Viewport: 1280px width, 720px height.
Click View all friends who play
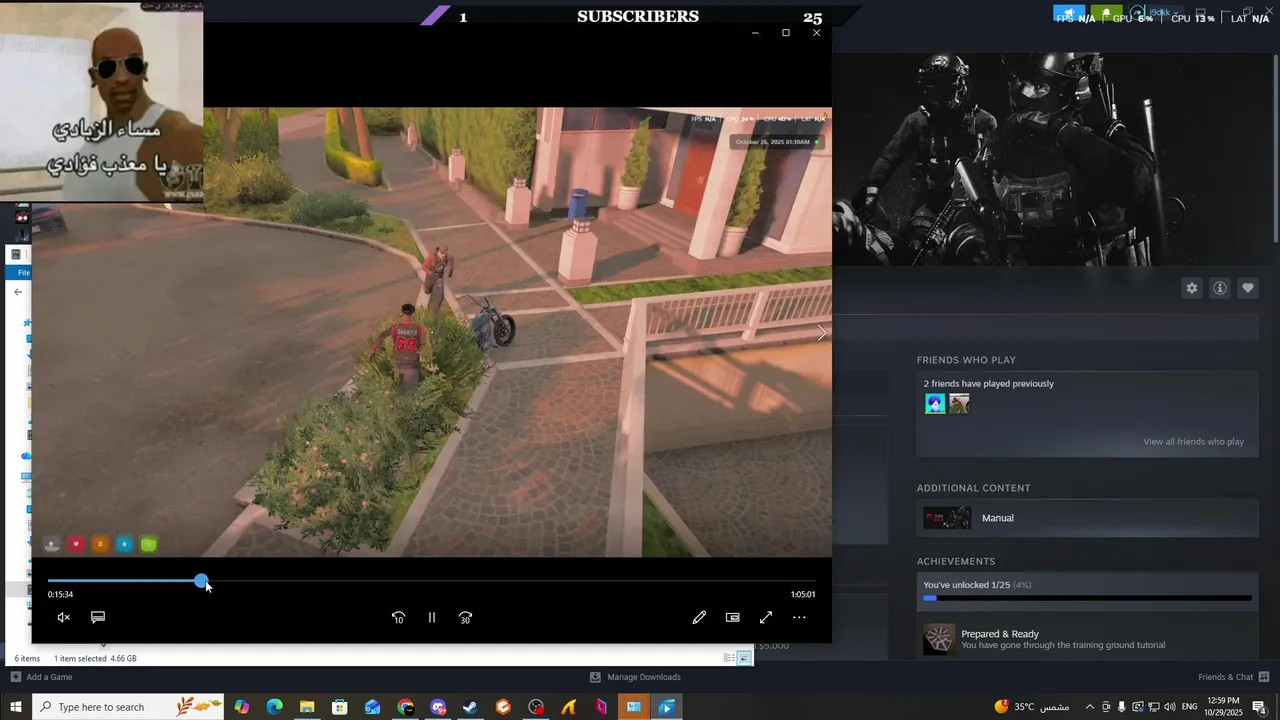1193,442
